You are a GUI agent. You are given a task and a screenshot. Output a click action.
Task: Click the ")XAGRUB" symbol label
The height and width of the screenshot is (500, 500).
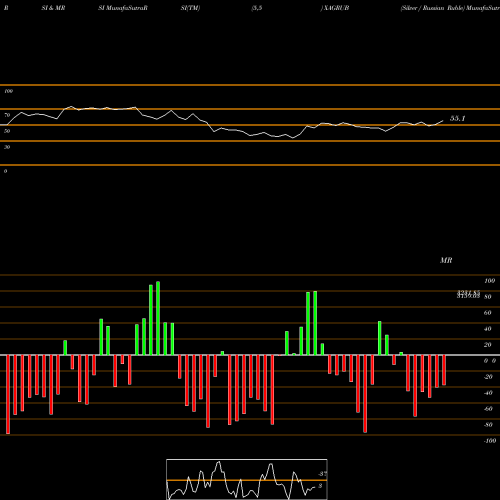(x=335, y=8)
